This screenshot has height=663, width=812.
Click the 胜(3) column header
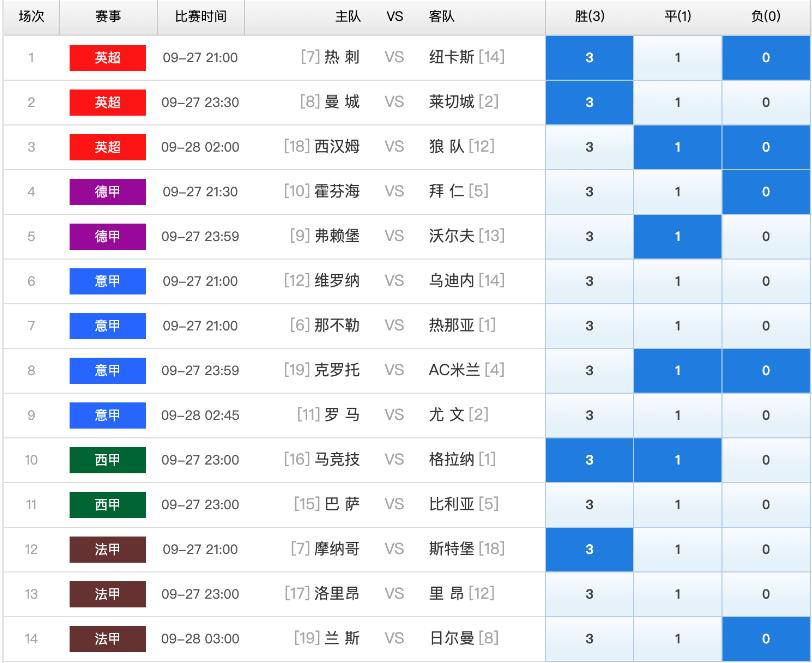coord(589,17)
